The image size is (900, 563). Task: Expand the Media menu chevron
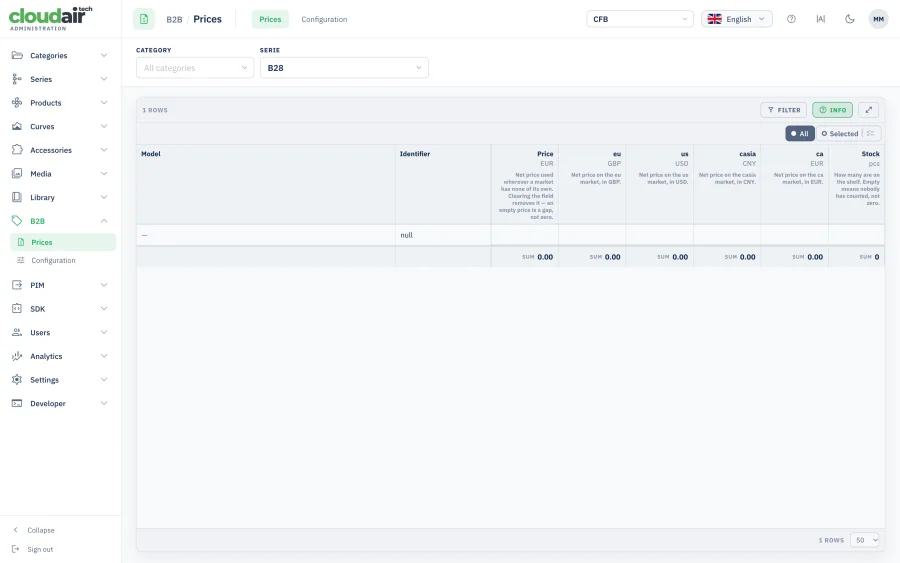[104, 173]
